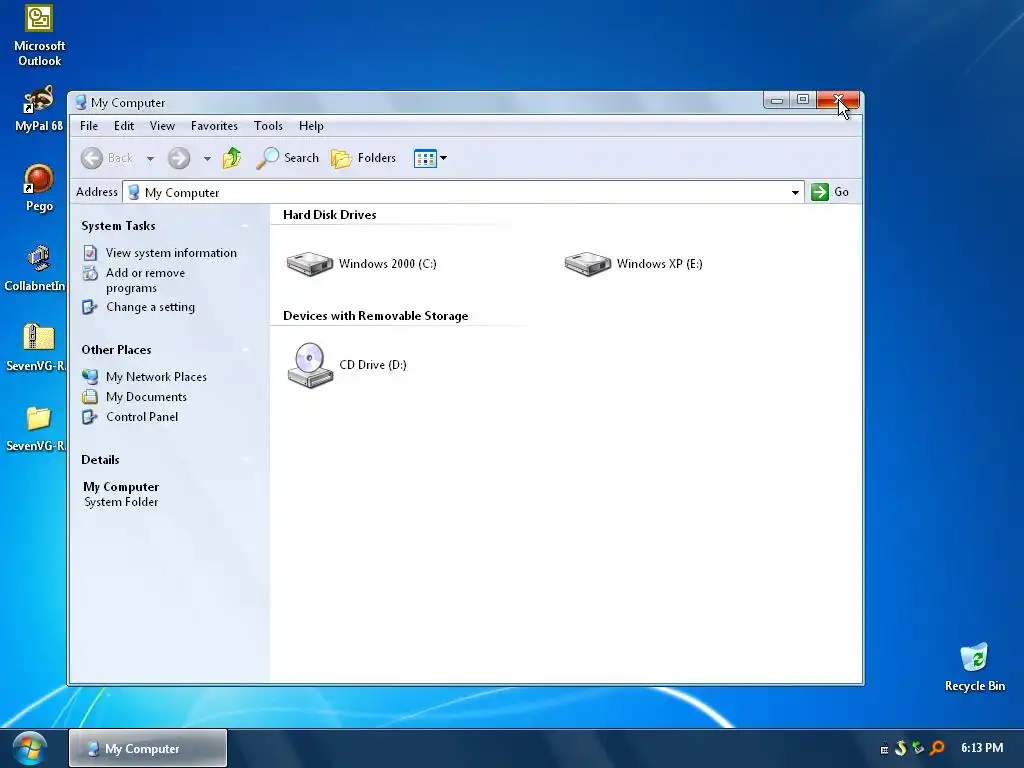Open Control Panel link

coord(142,417)
